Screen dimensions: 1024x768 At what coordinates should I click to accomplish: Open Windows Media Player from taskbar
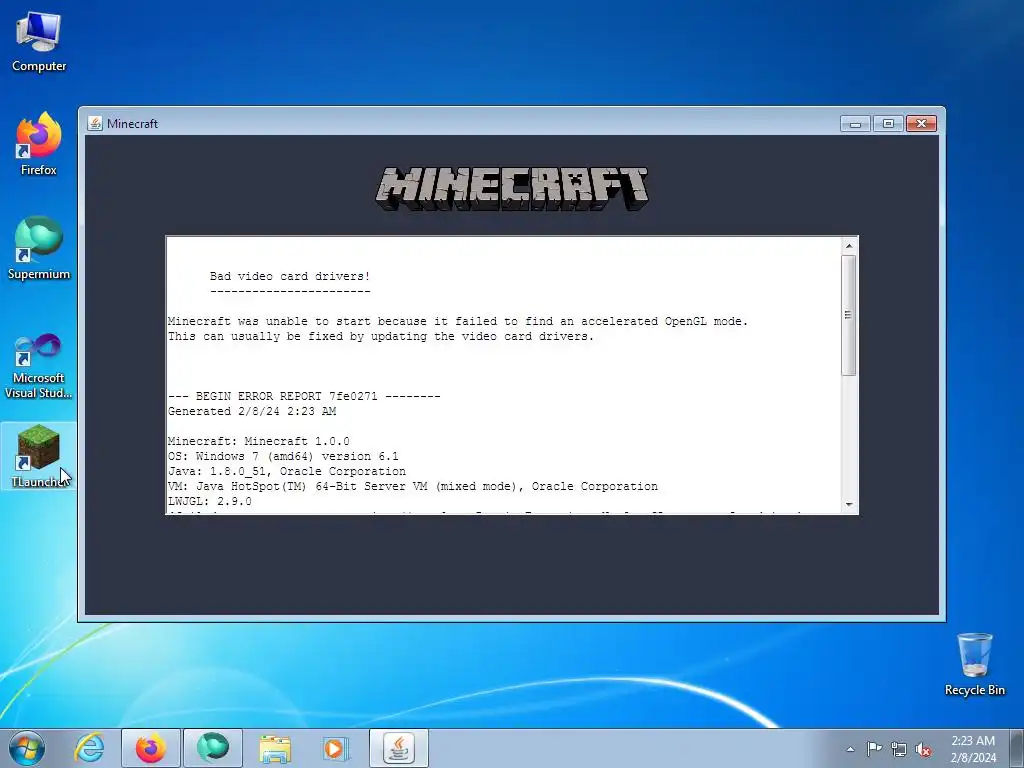click(336, 748)
